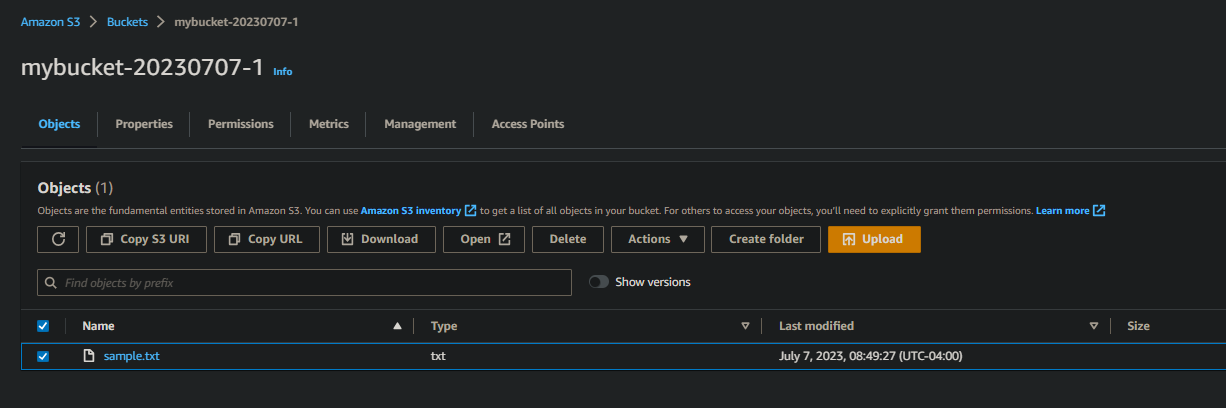Click Create folder button
Image resolution: width=1226 pixels, height=408 pixels.
pyautogui.click(x=766, y=239)
